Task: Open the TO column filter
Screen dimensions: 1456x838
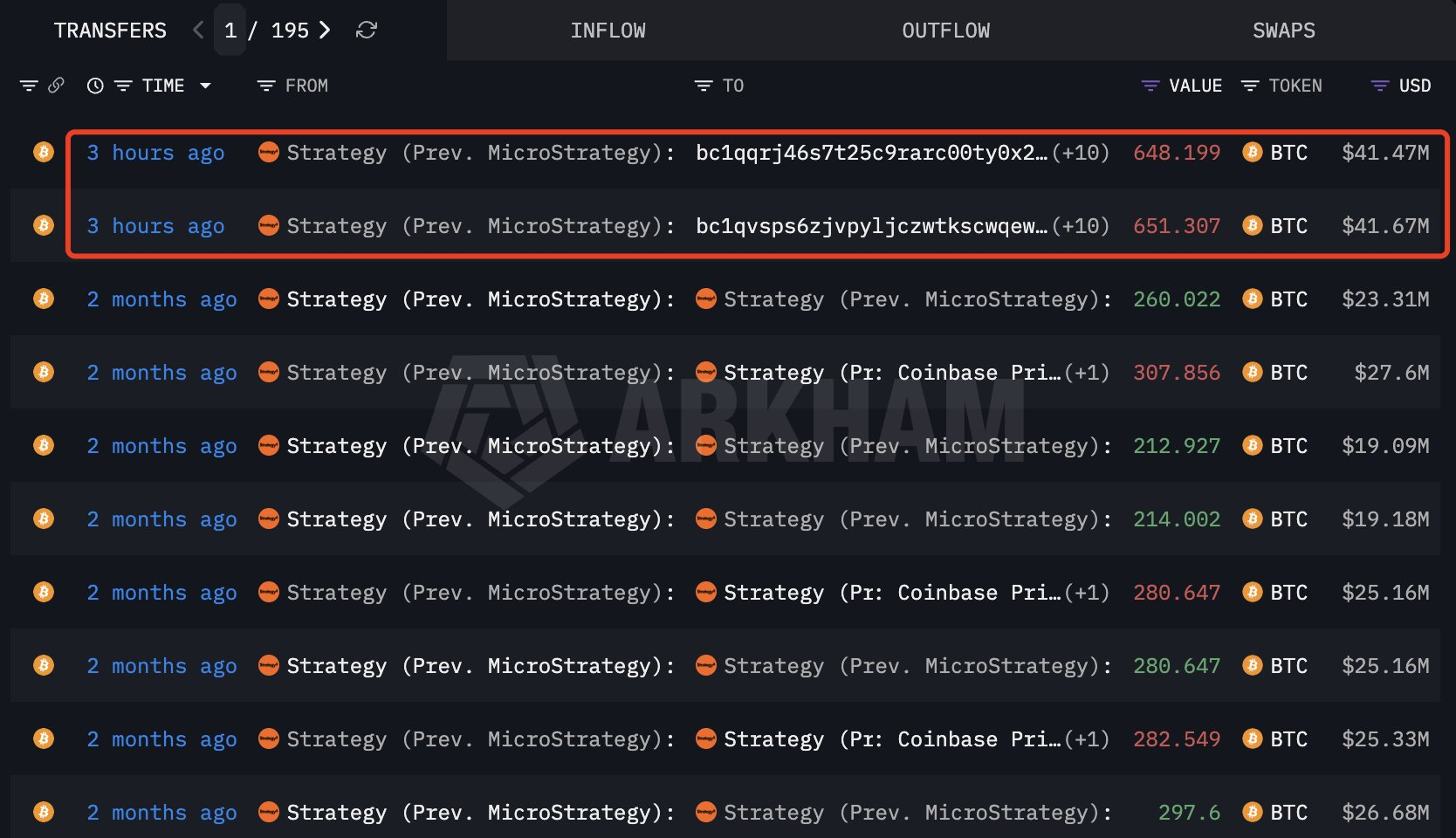Action: point(704,86)
